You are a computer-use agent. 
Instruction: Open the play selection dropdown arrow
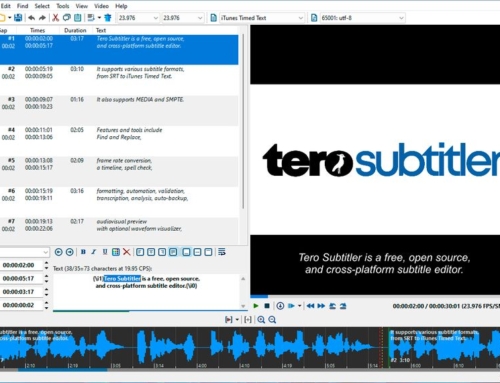point(299,306)
